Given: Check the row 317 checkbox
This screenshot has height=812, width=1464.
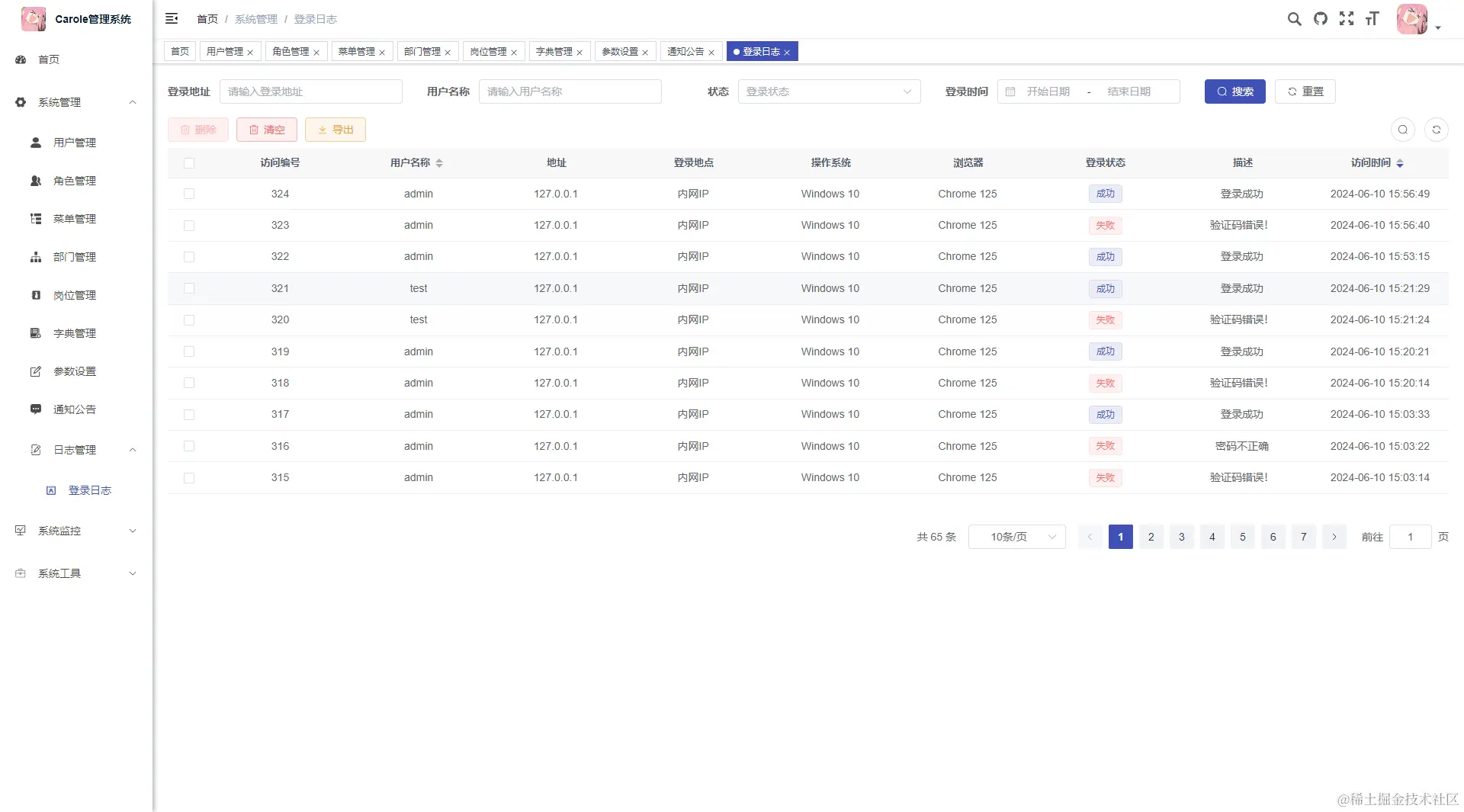Looking at the screenshot, I should (x=189, y=415).
